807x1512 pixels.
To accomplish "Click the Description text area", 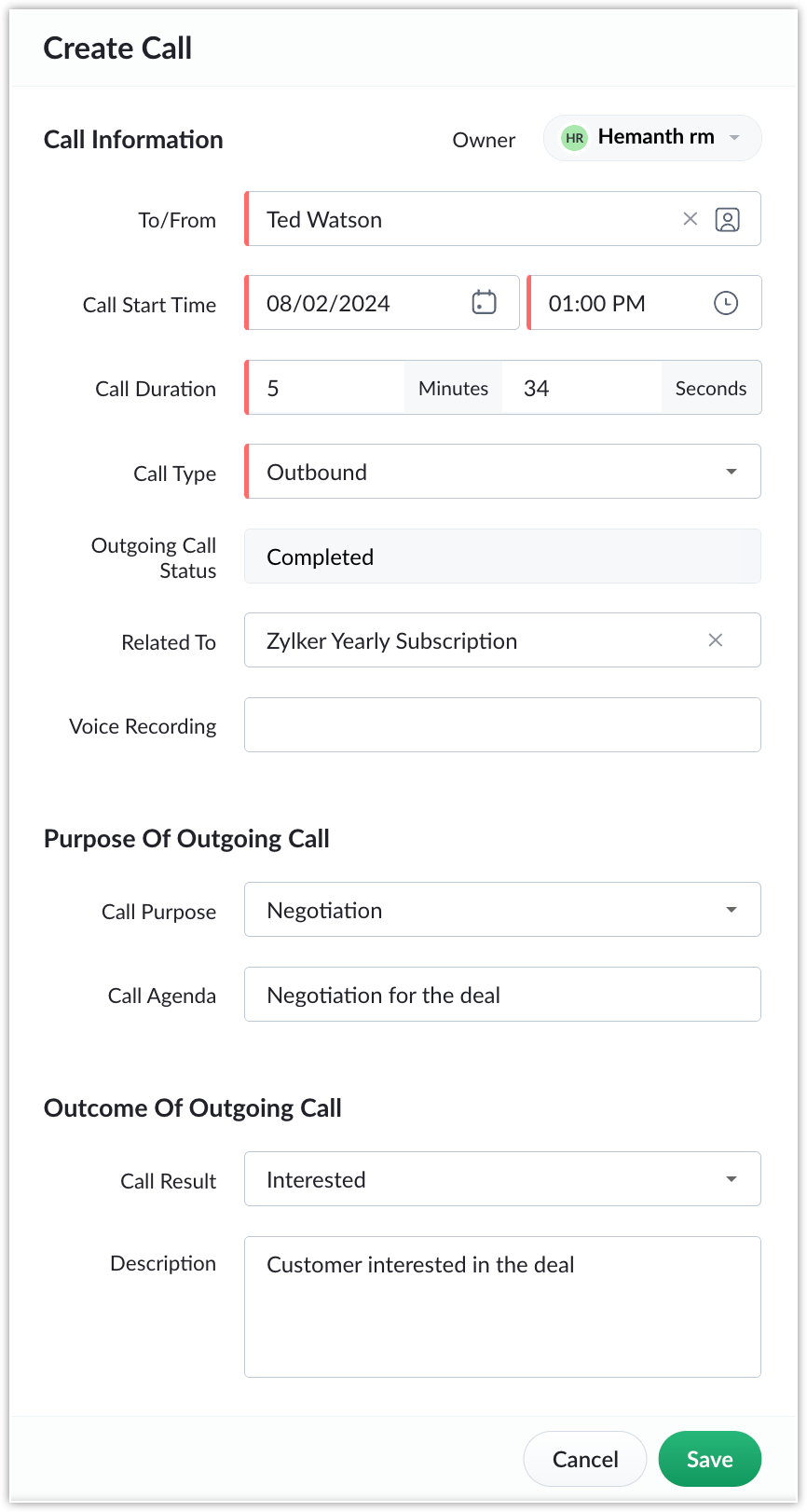I will 503,1307.
